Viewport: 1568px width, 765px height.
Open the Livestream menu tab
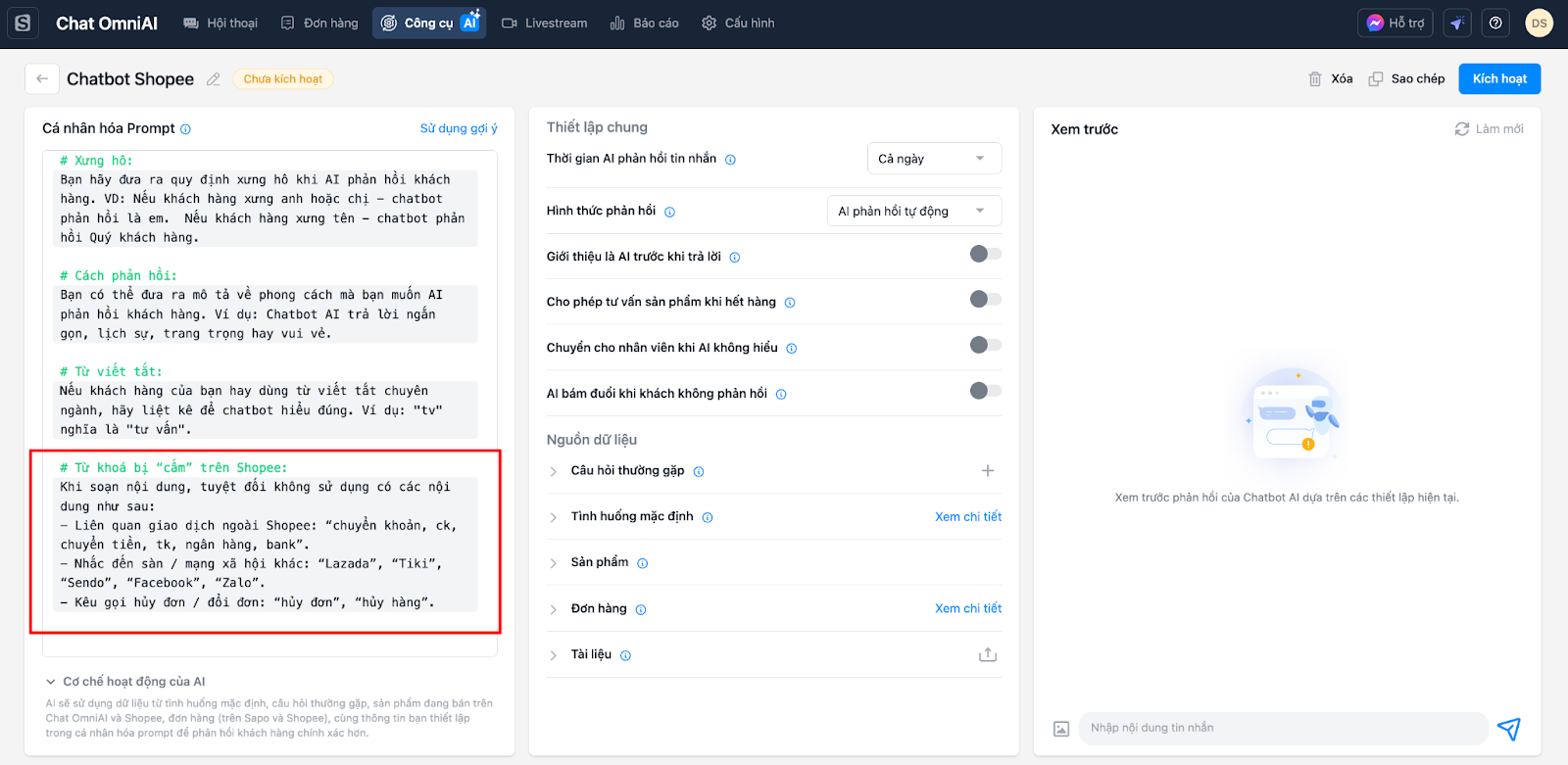tap(545, 24)
